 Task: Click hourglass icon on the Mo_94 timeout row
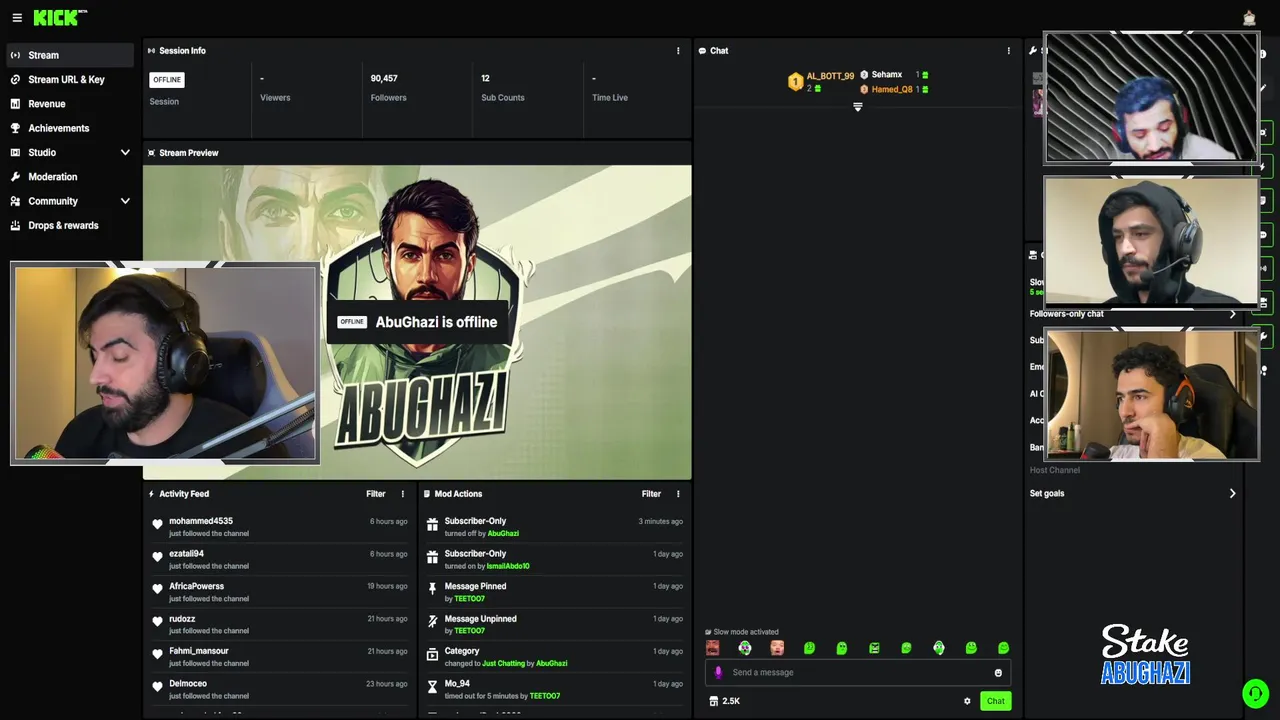click(x=432, y=687)
